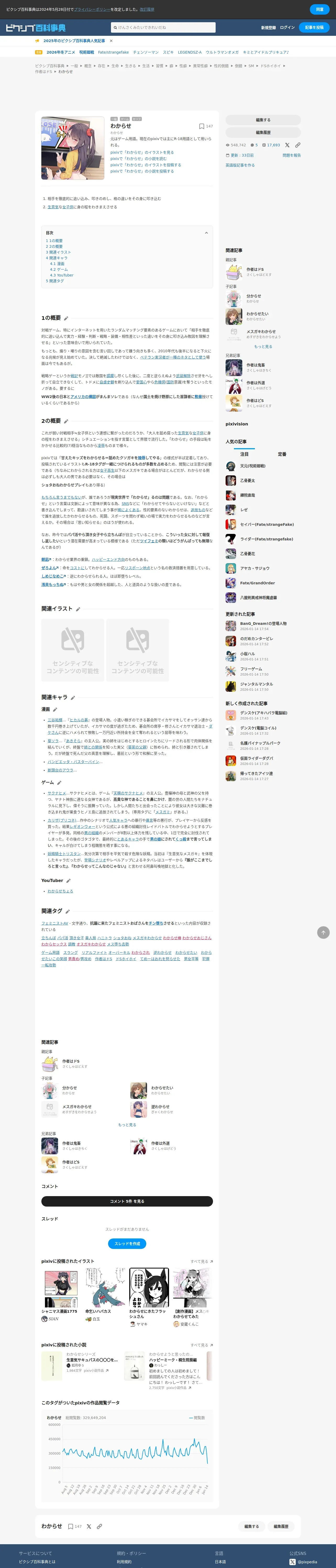Open the ログイン link in header
This screenshot has width=336, height=1568.
287,27
